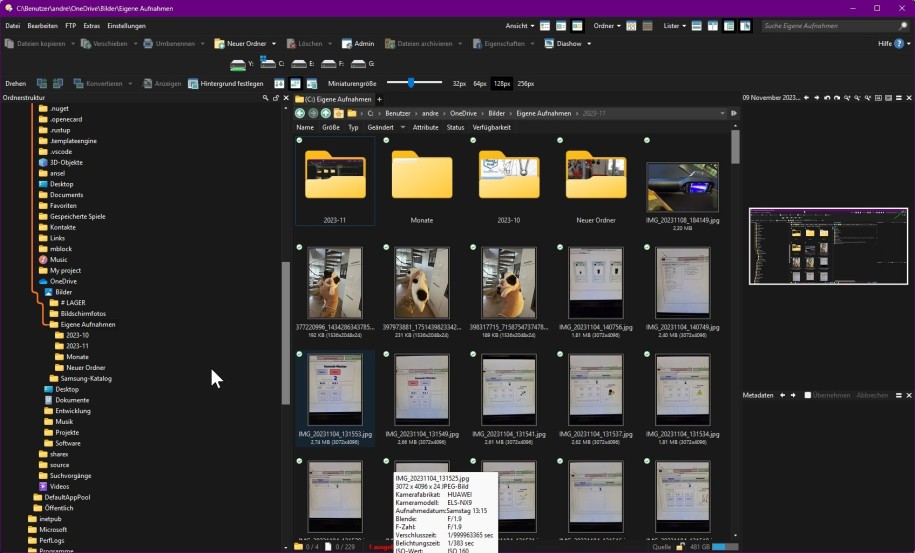
Task: Open the Ansicht dropdown
Action: click(519, 26)
